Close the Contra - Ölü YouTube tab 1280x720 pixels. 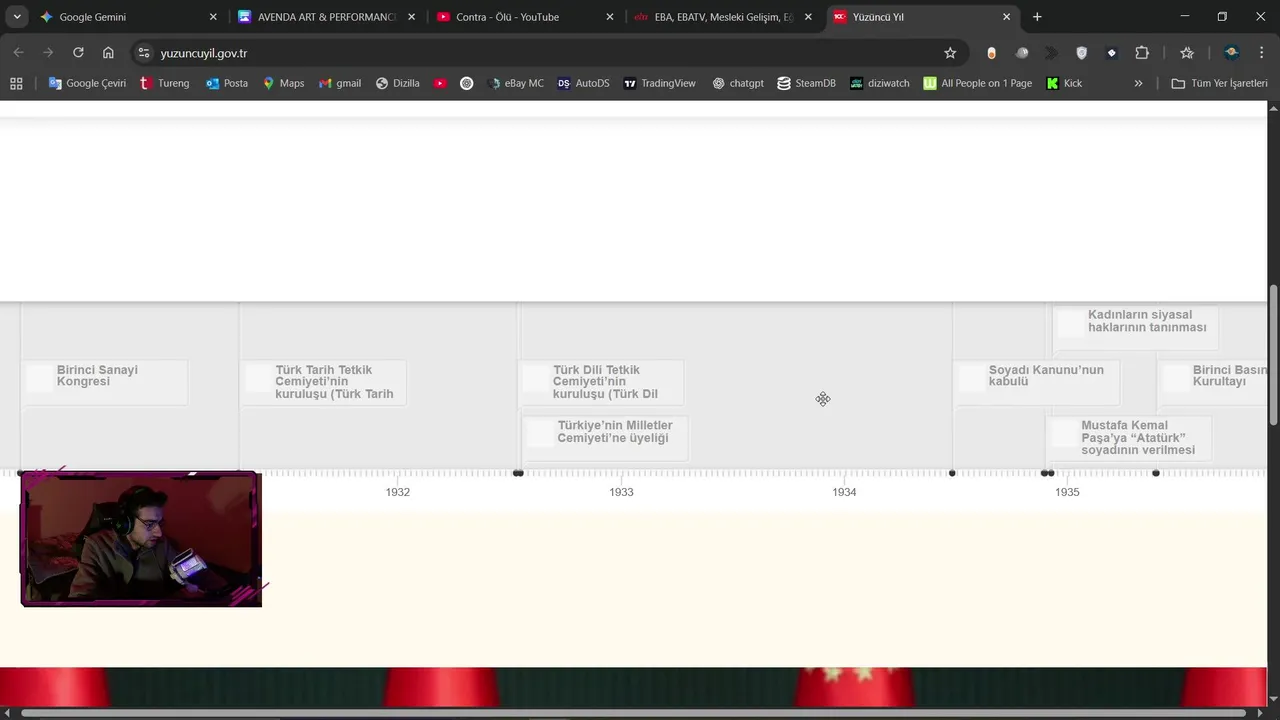click(x=610, y=17)
